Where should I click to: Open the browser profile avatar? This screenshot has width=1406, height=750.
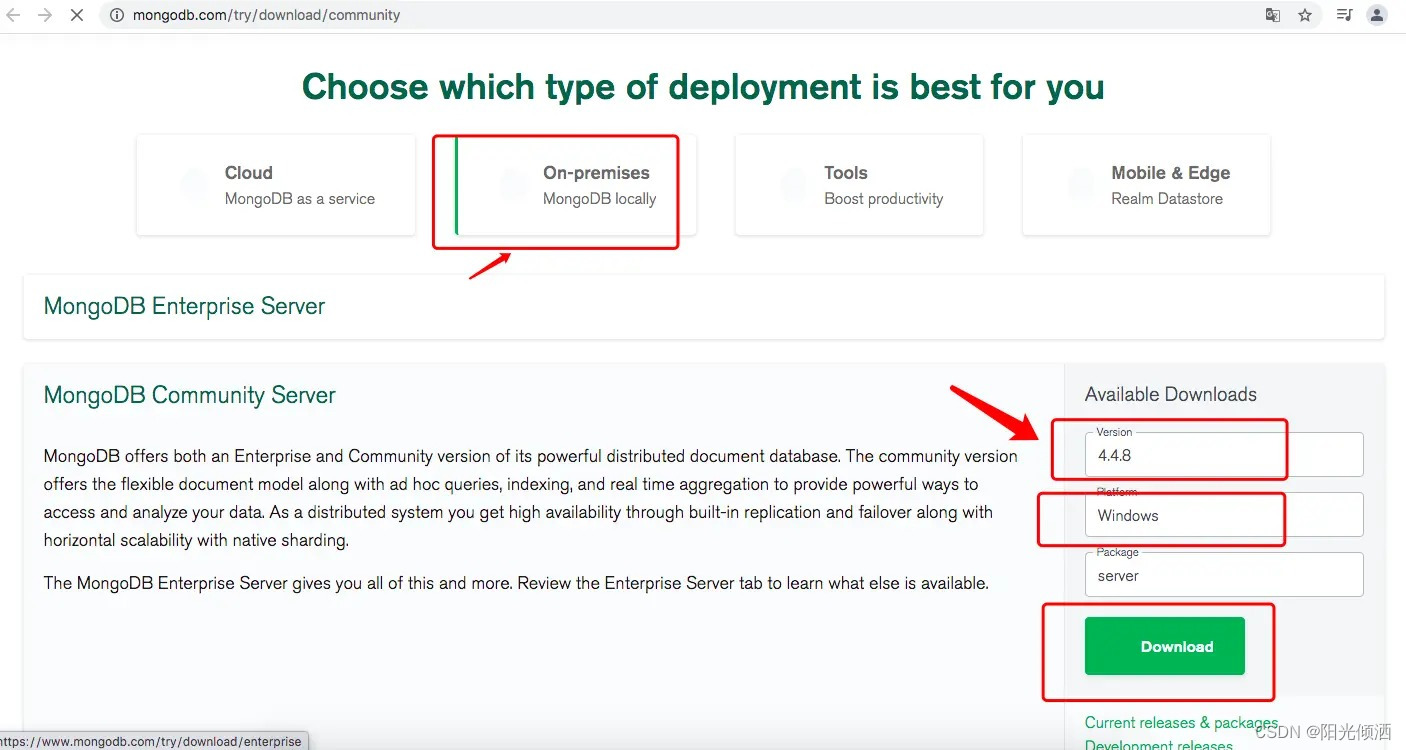tap(1377, 15)
